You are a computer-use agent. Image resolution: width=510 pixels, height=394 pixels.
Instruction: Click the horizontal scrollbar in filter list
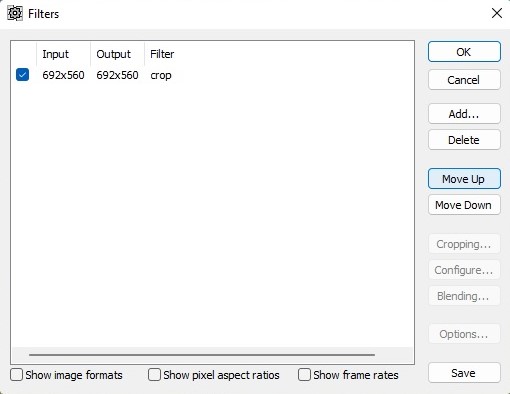pyautogui.click(x=202, y=355)
